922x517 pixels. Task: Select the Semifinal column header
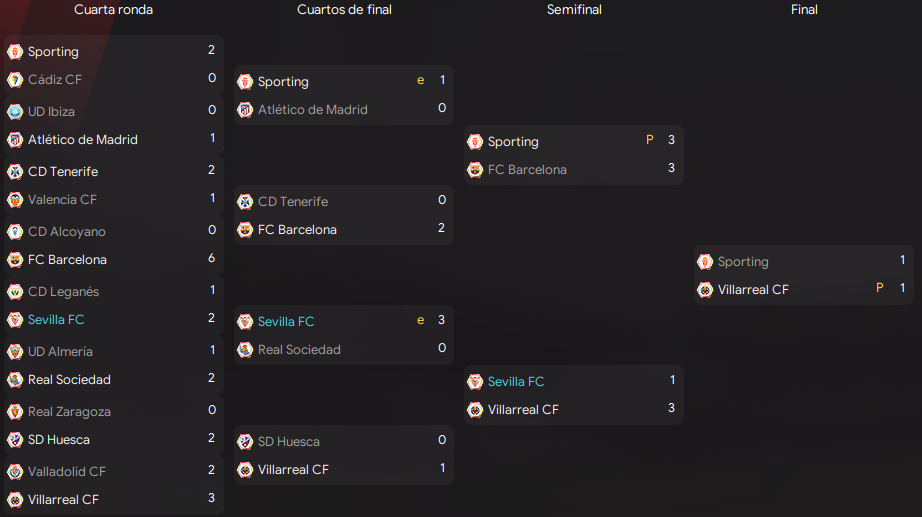click(x=574, y=9)
